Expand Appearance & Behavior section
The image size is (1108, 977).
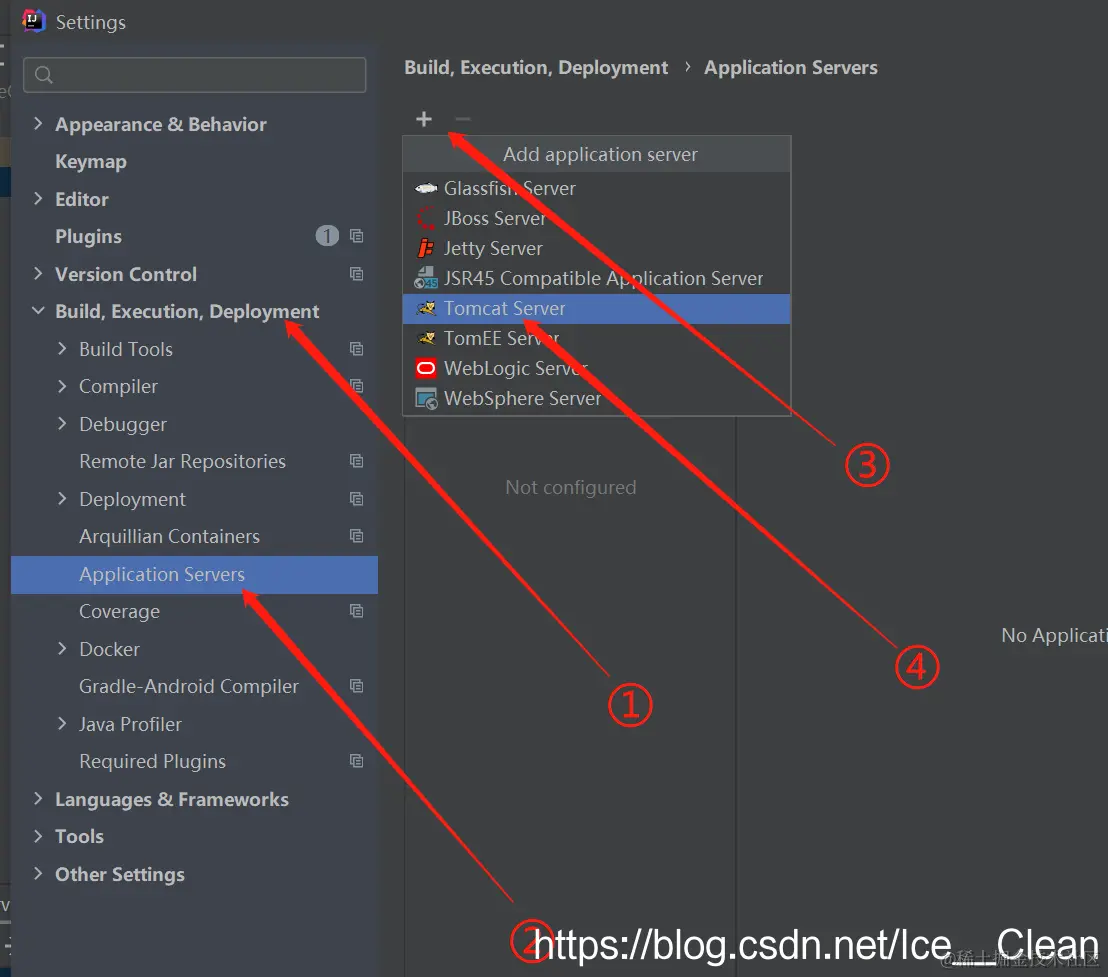click(38, 124)
